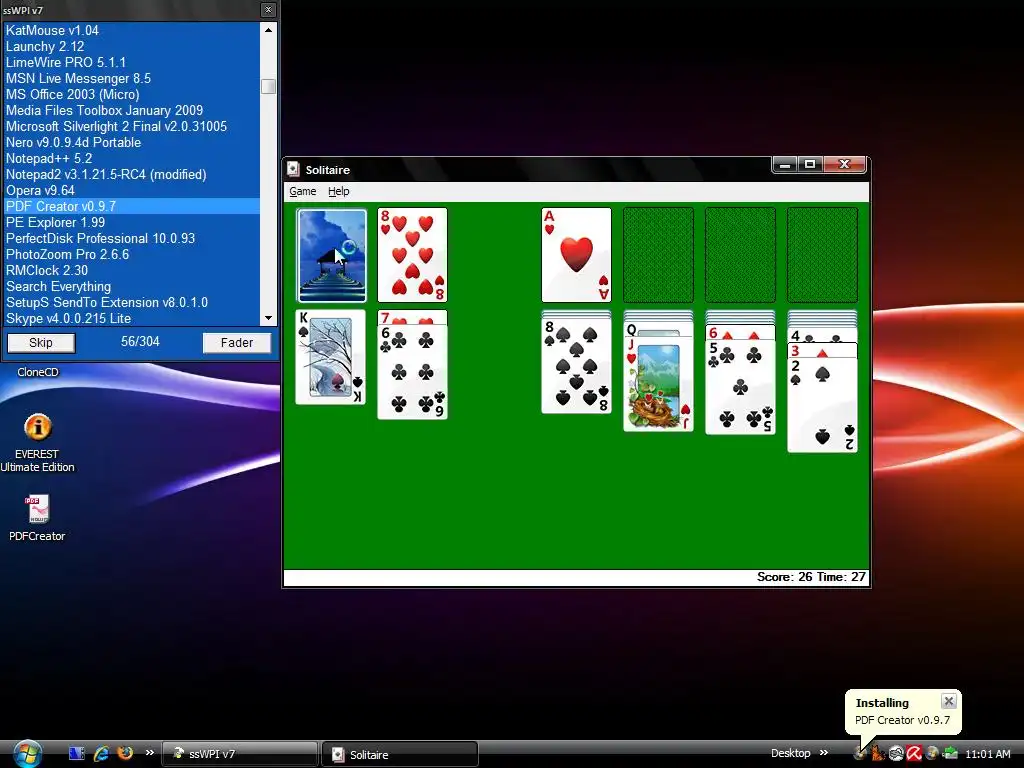
Task: Click the network tray icon near clock
Action: coord(950,754)
